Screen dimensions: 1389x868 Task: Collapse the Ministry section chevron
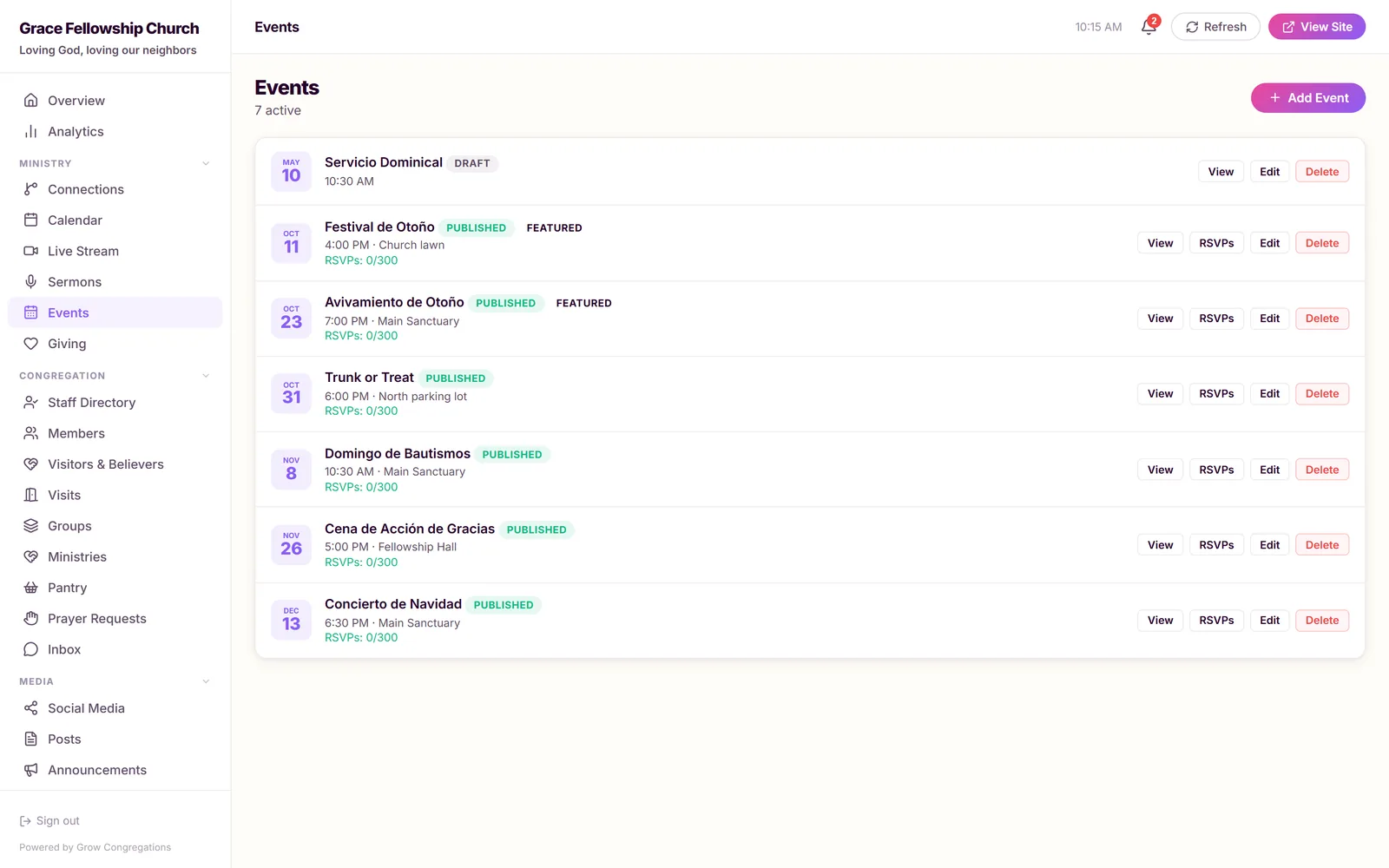[x=206, y=163]
